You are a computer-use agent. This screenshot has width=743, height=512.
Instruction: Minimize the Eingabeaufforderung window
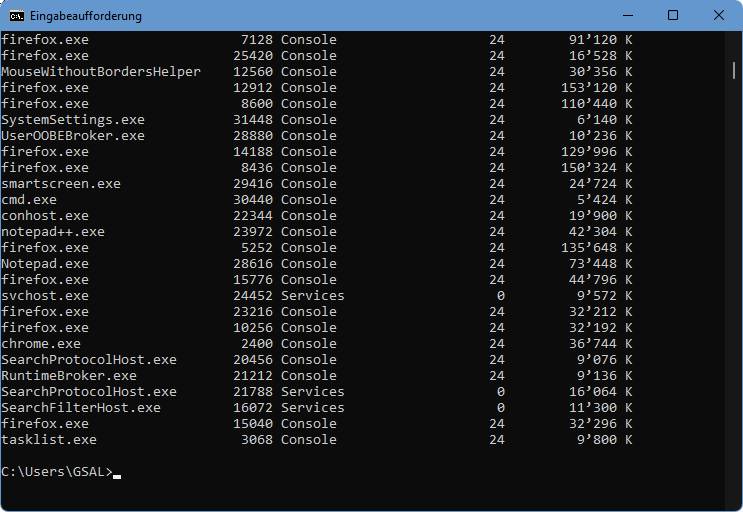(x=627, y=16)
